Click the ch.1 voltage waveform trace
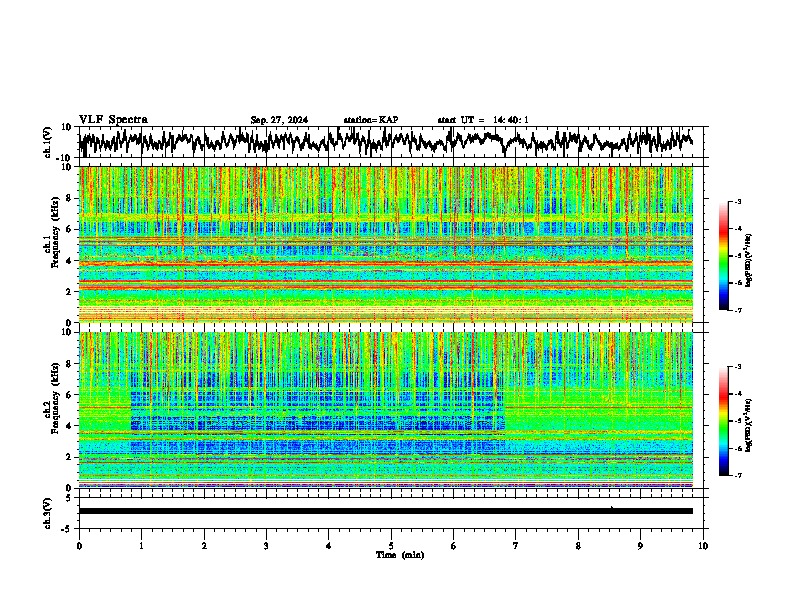Screen dimensions: 792x612 tap(386, 142)
